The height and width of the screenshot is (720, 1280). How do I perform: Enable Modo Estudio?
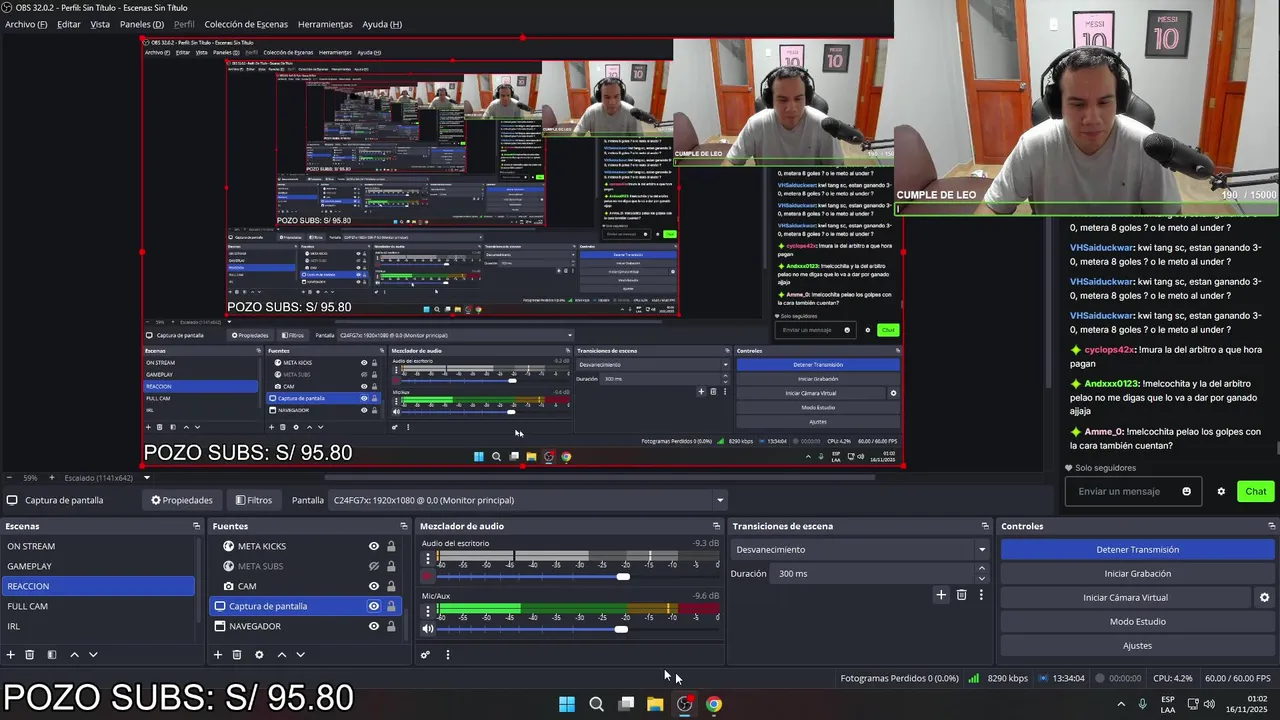[x=1138, y=621]
